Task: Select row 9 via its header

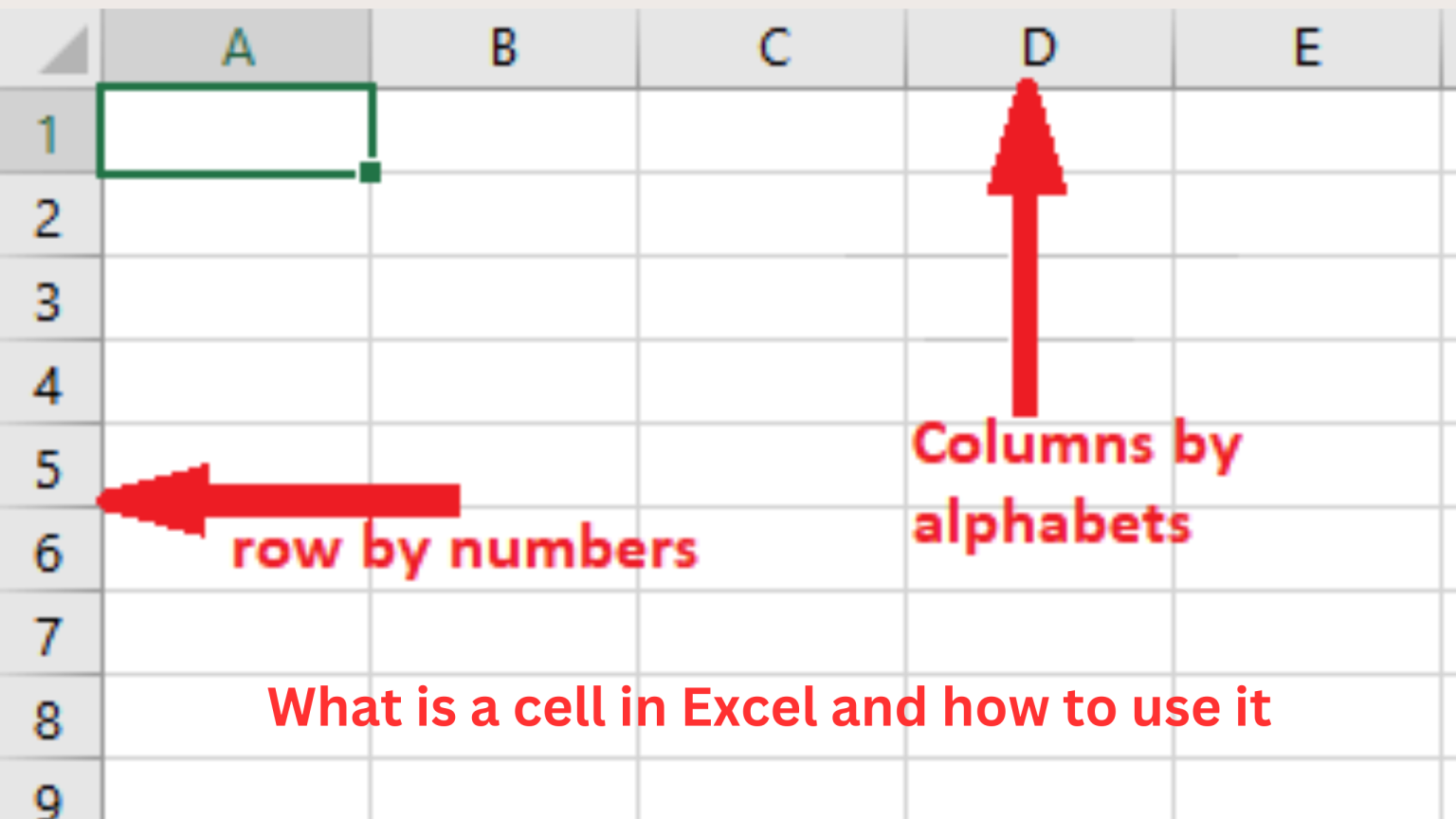Action: click(47, 796)
